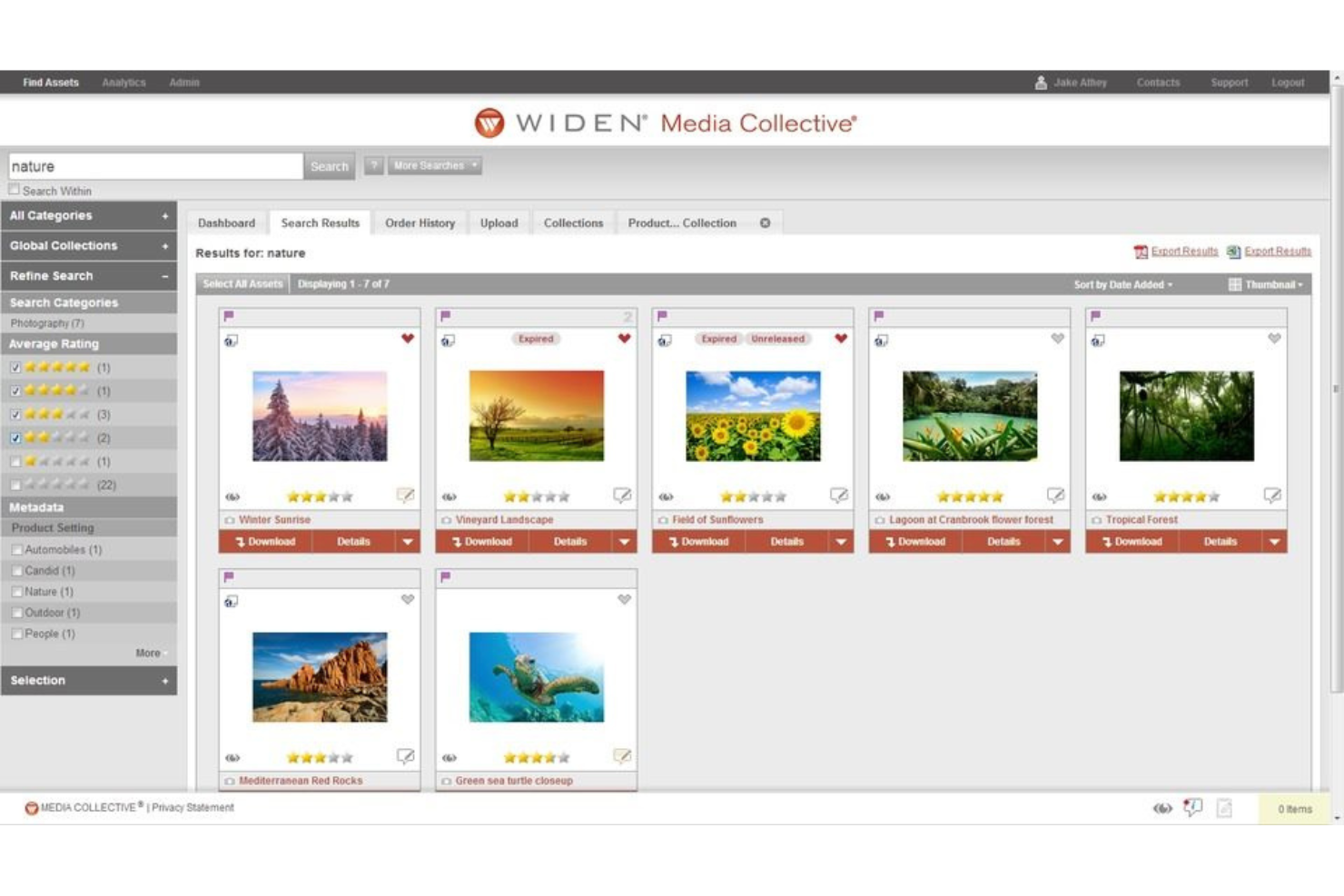1344x896 pixels.
Task: Check the one-star rating filter
Action: 15,462
